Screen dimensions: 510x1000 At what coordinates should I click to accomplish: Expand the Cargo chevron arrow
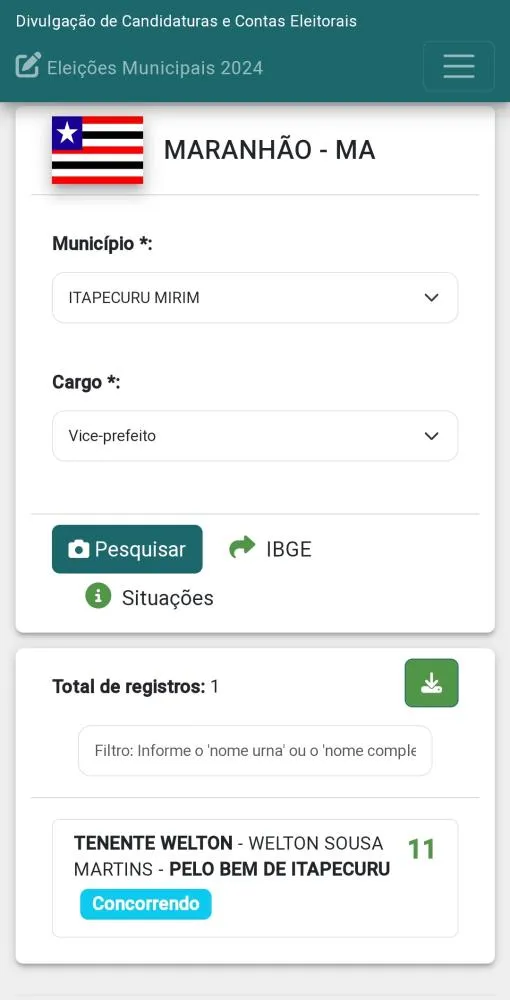[x=432, y=436]
